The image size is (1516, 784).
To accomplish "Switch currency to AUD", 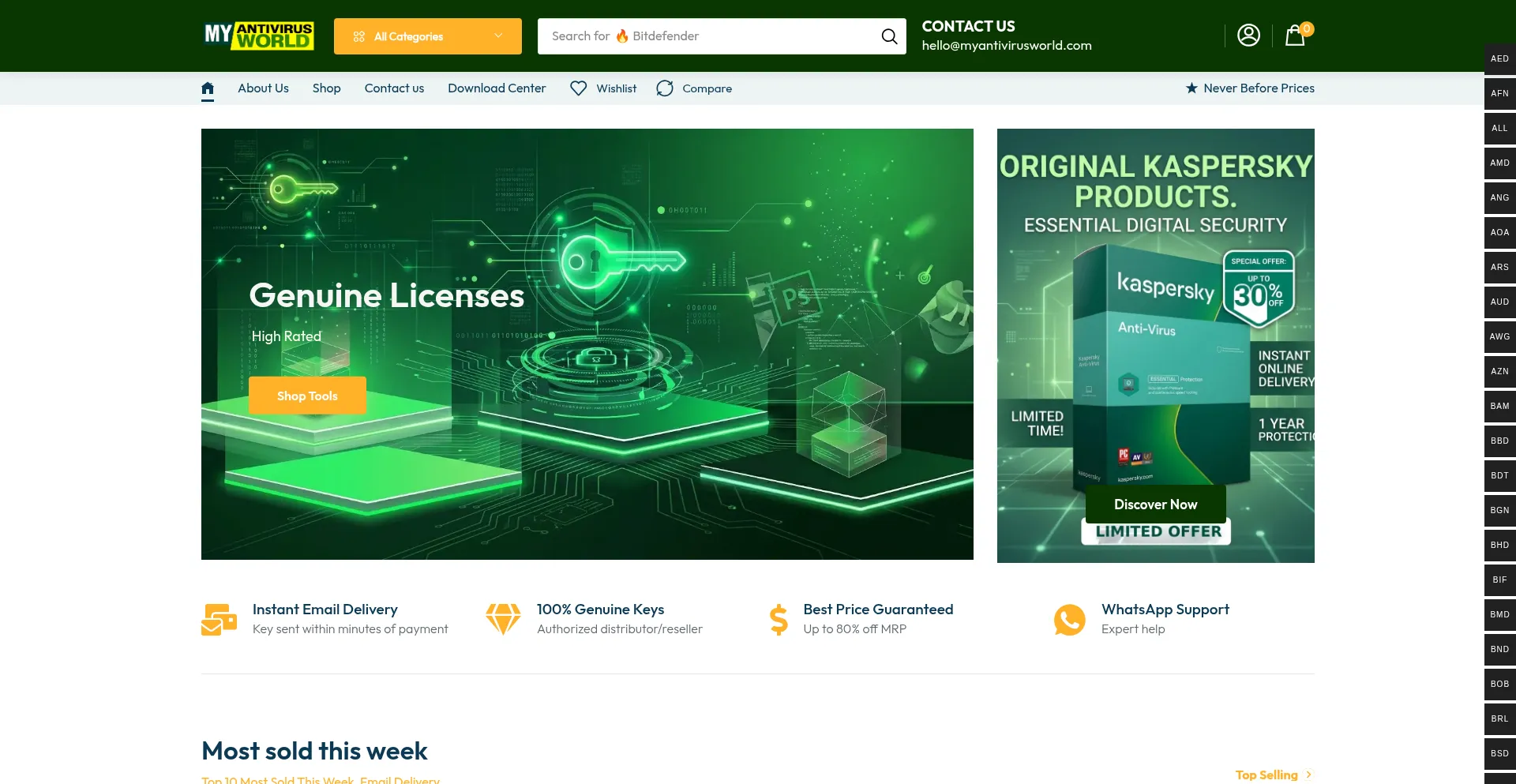I will (x=1499, y=302).
